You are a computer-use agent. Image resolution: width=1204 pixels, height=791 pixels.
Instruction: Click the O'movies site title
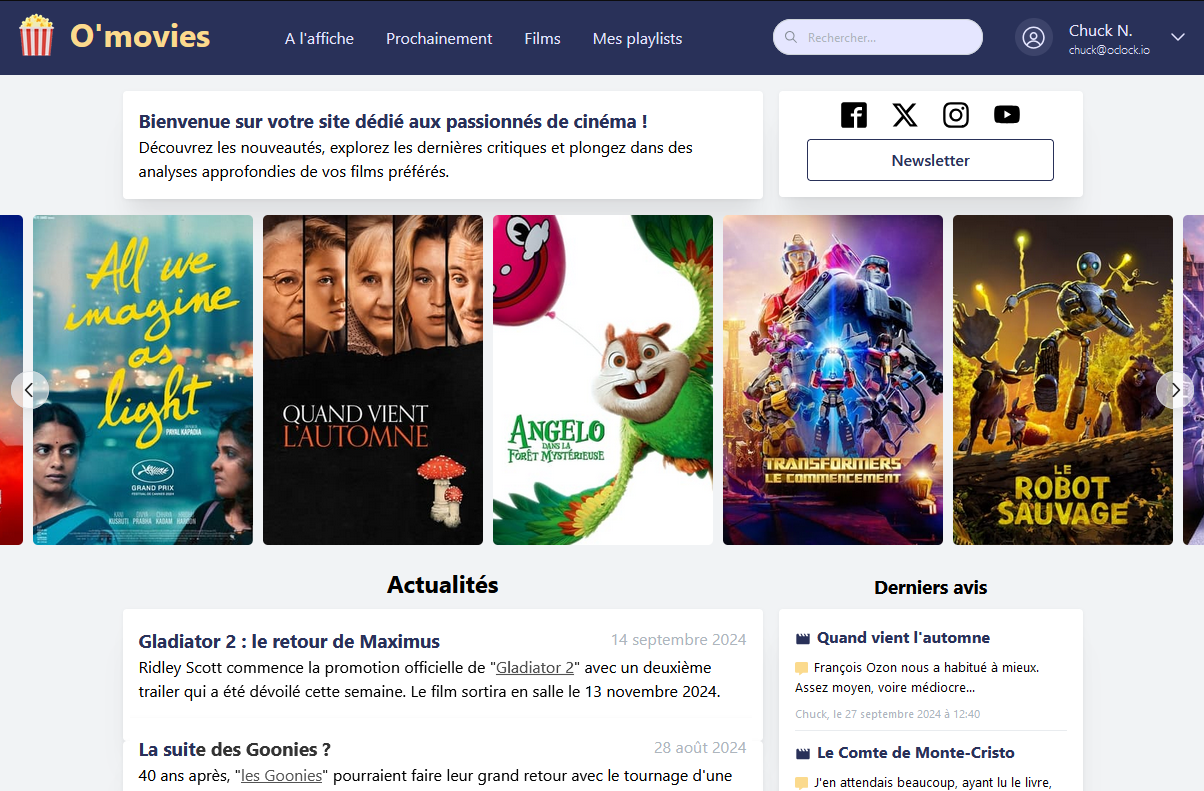click(x=140, y=36)
